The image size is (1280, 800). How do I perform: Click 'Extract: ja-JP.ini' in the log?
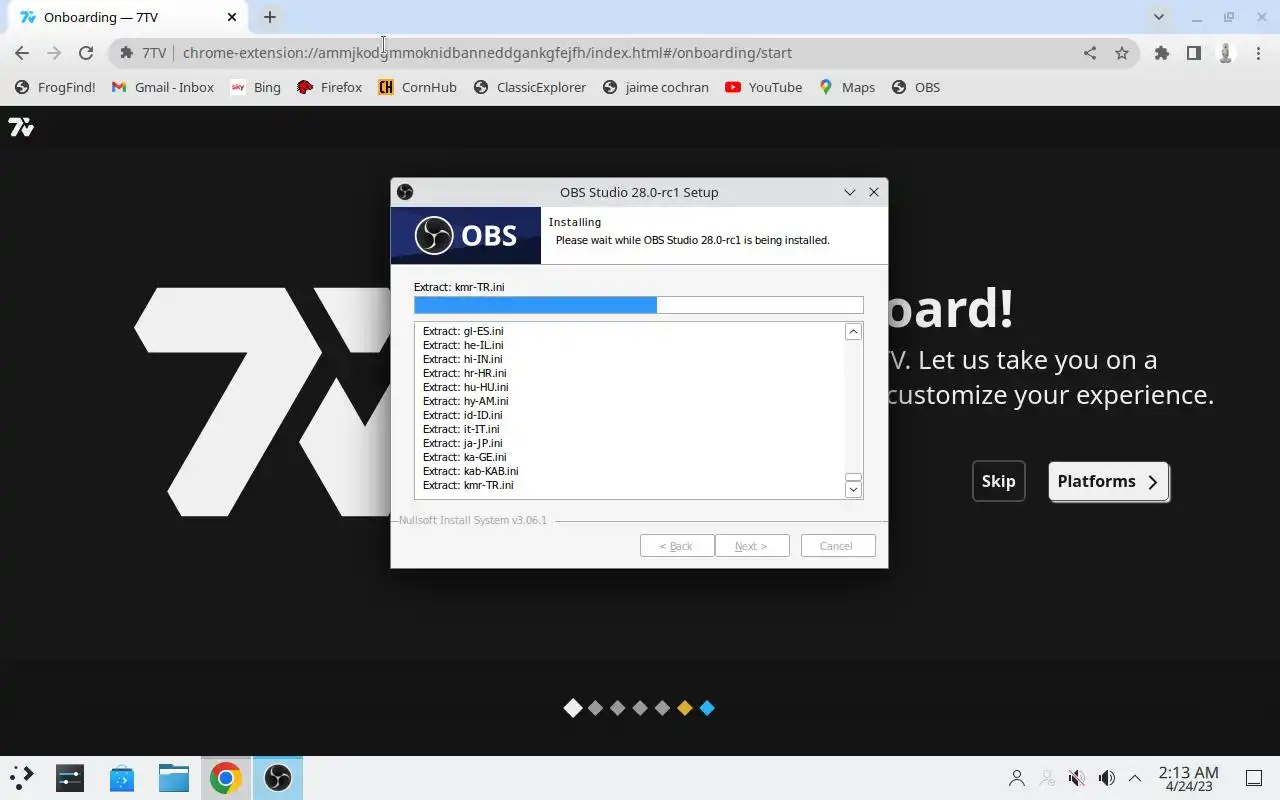(463, 443)
